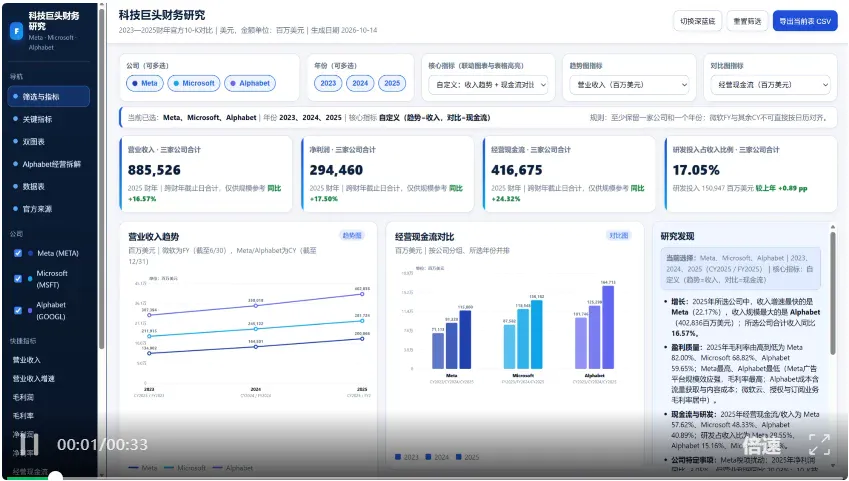The height and width of the screenshot is (481, 849).
Task: Toggle the Alphabet (GOOGL) company checkbox
Action: [x=18, y=310]
